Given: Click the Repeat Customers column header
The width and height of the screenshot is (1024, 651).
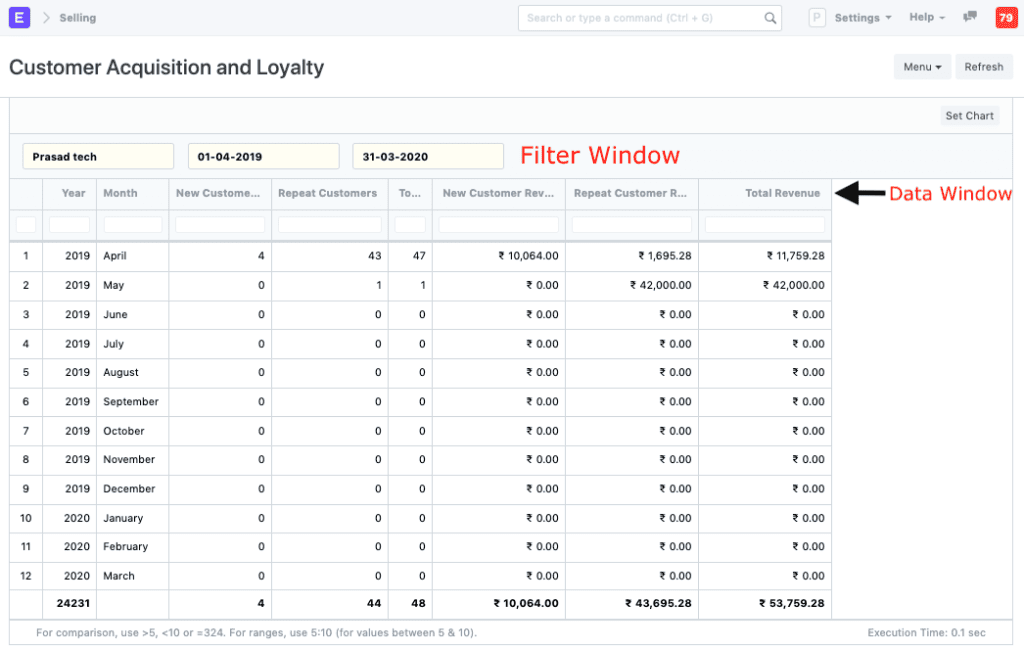Looking at the screenshot, I should (x=330, y=193).
